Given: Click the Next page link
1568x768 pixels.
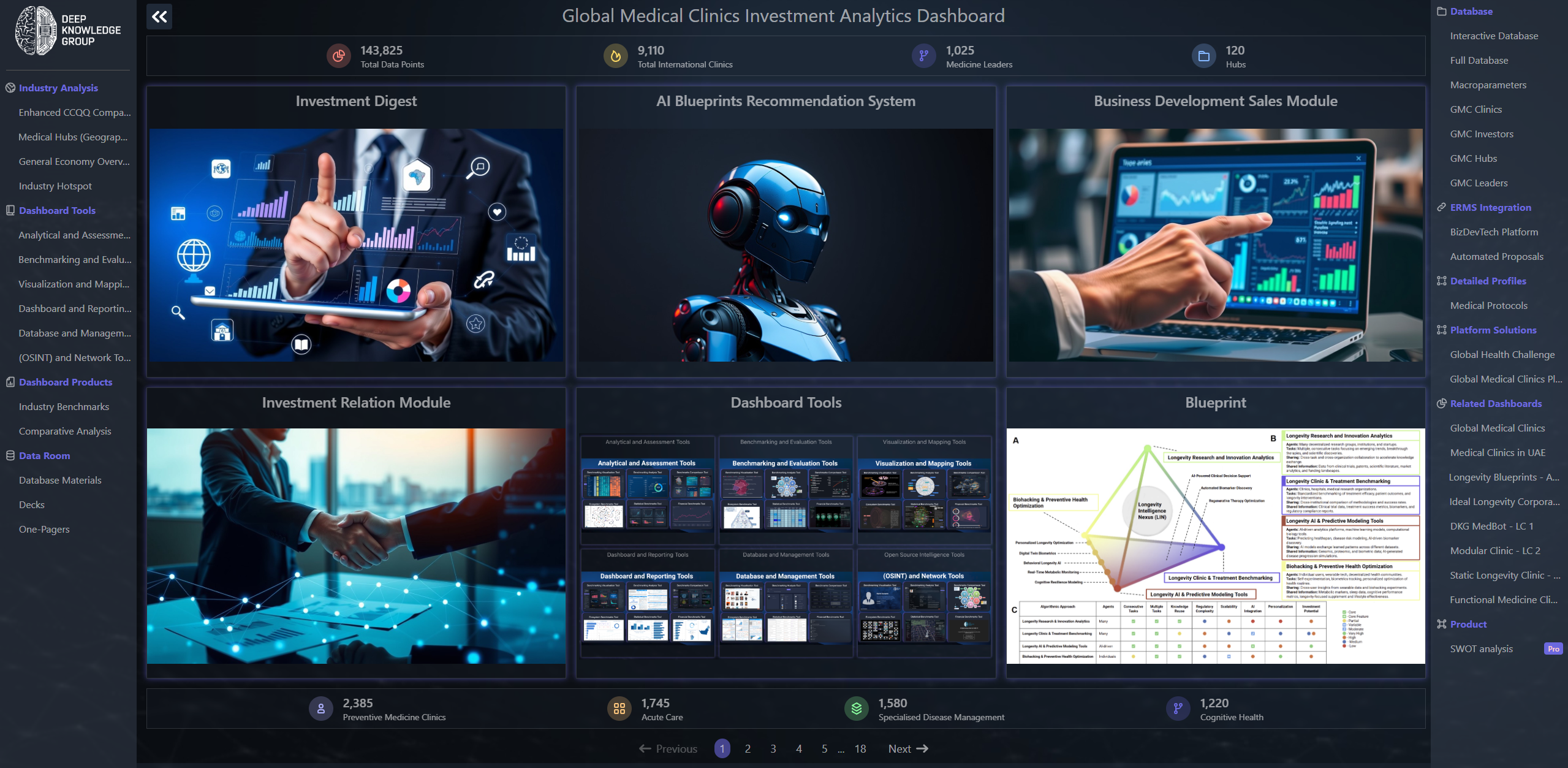Looking at the screenshot, I should click(907, 748).
